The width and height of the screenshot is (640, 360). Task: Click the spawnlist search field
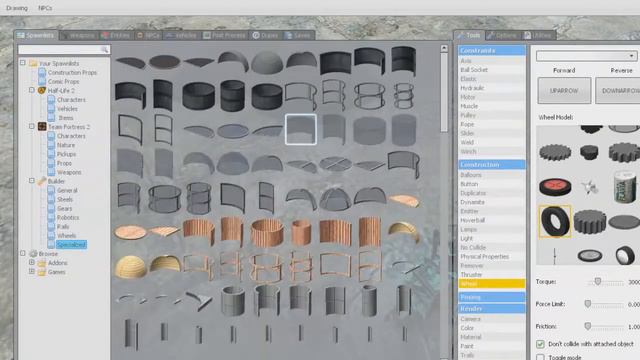pyautogui.click(x=64, y=49)
